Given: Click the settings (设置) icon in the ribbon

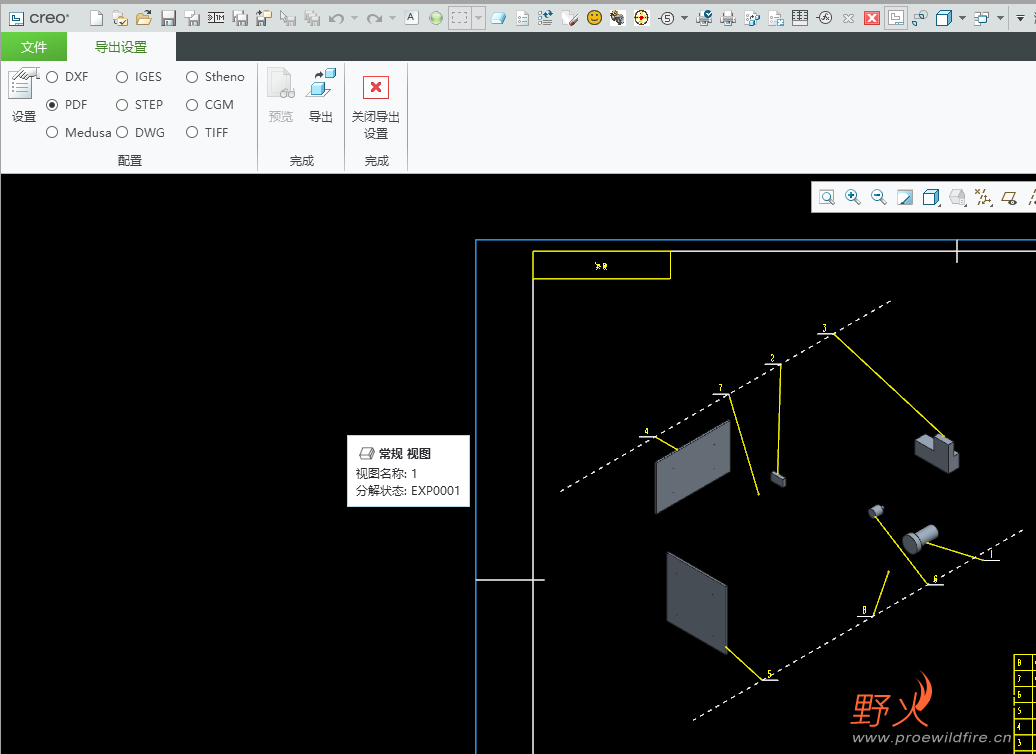Looking at the screenshot, I should pyautogui.click(x=23, y=96).
